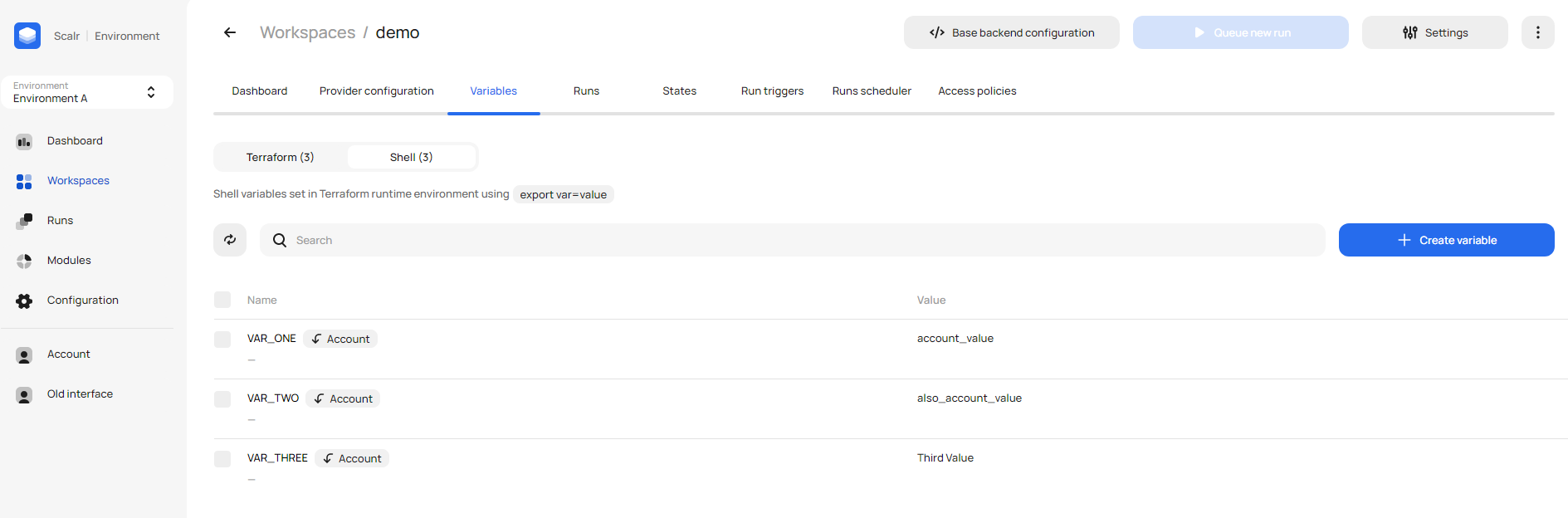
Task: Switch to the Dashboard tab
Action: point(260,91)
